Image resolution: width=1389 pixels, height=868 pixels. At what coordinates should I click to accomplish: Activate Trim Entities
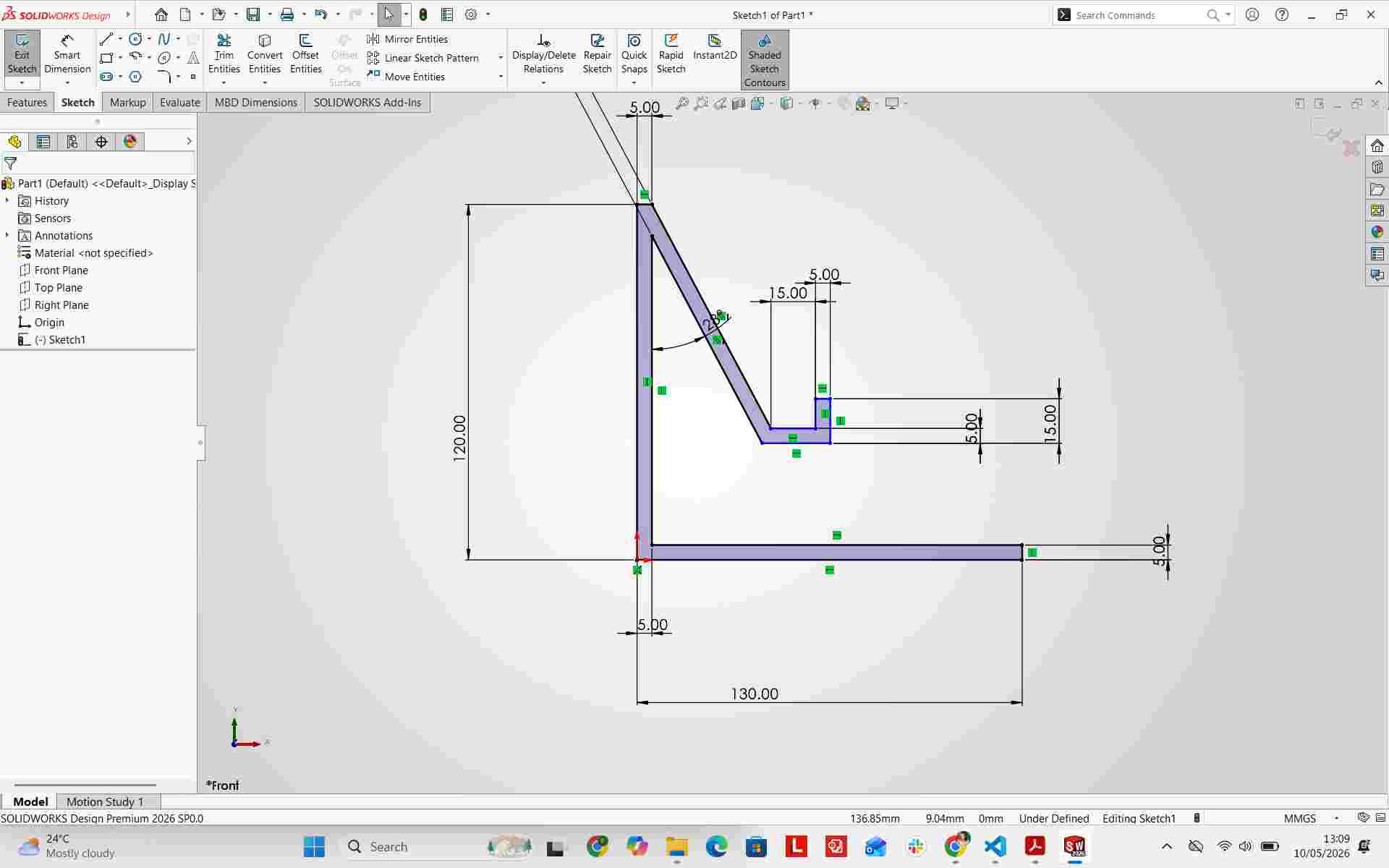point(224,54)
